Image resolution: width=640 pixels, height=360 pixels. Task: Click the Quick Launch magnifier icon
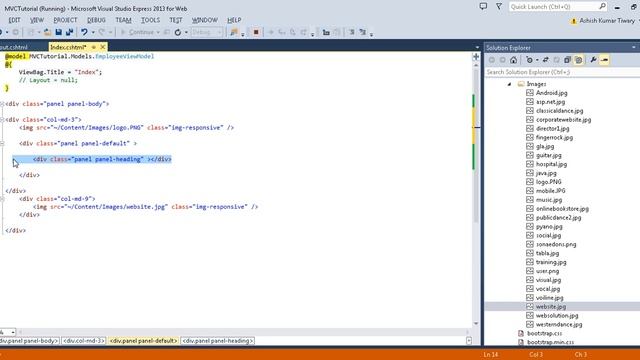[x=602, y=7]
